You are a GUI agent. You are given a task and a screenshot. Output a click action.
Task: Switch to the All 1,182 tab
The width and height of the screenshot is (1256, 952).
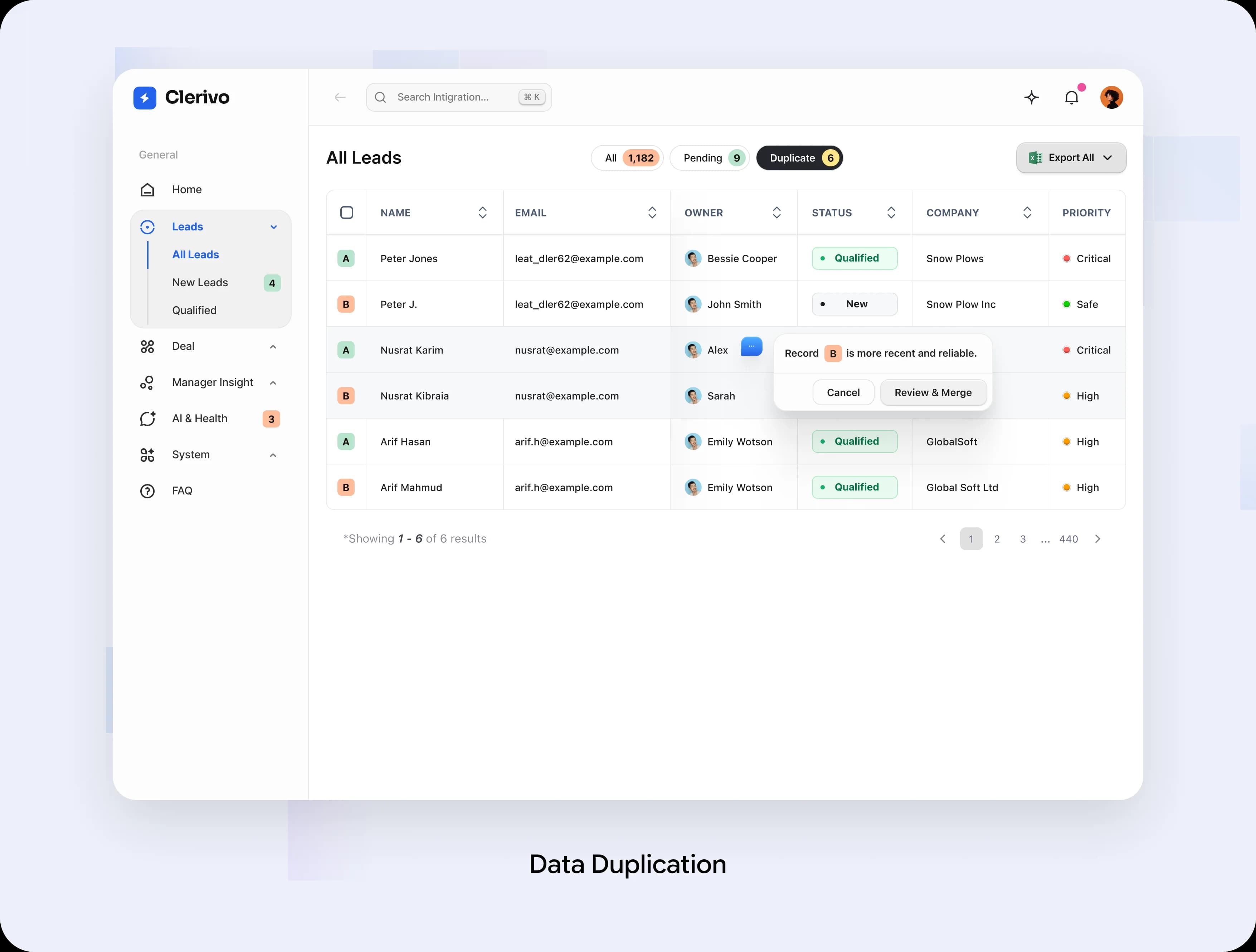click(x=627, y=158)
